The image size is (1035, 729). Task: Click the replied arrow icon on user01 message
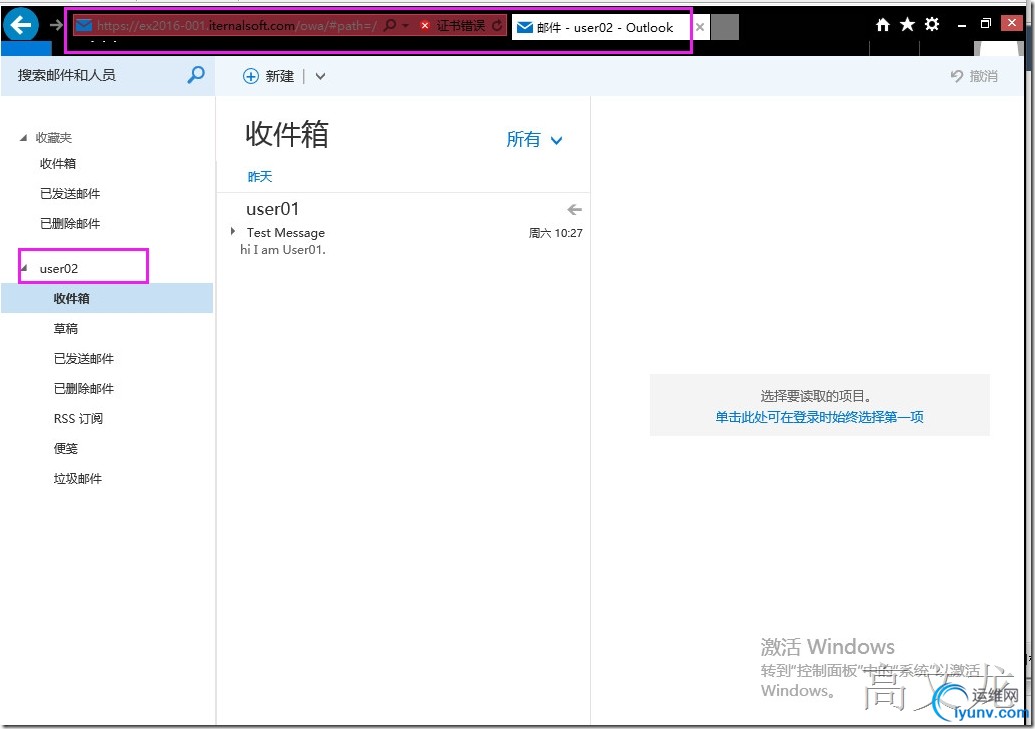pyautogui.click(x=574, y=209)
